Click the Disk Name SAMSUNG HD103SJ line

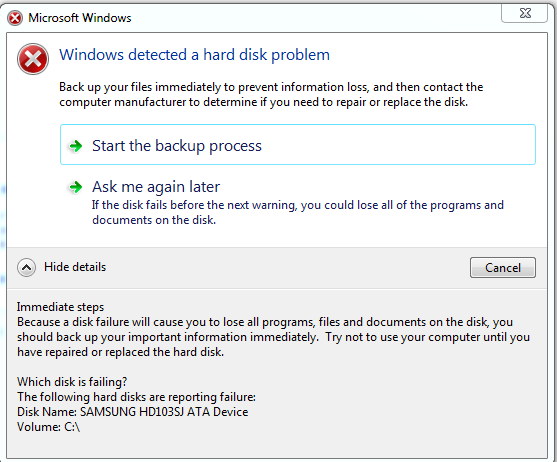pyautogui.click(x=133, y=412)
